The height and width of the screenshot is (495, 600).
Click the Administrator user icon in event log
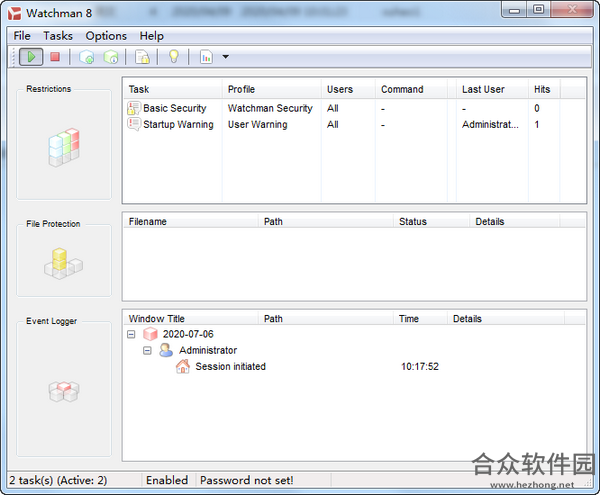click(166, 350)
